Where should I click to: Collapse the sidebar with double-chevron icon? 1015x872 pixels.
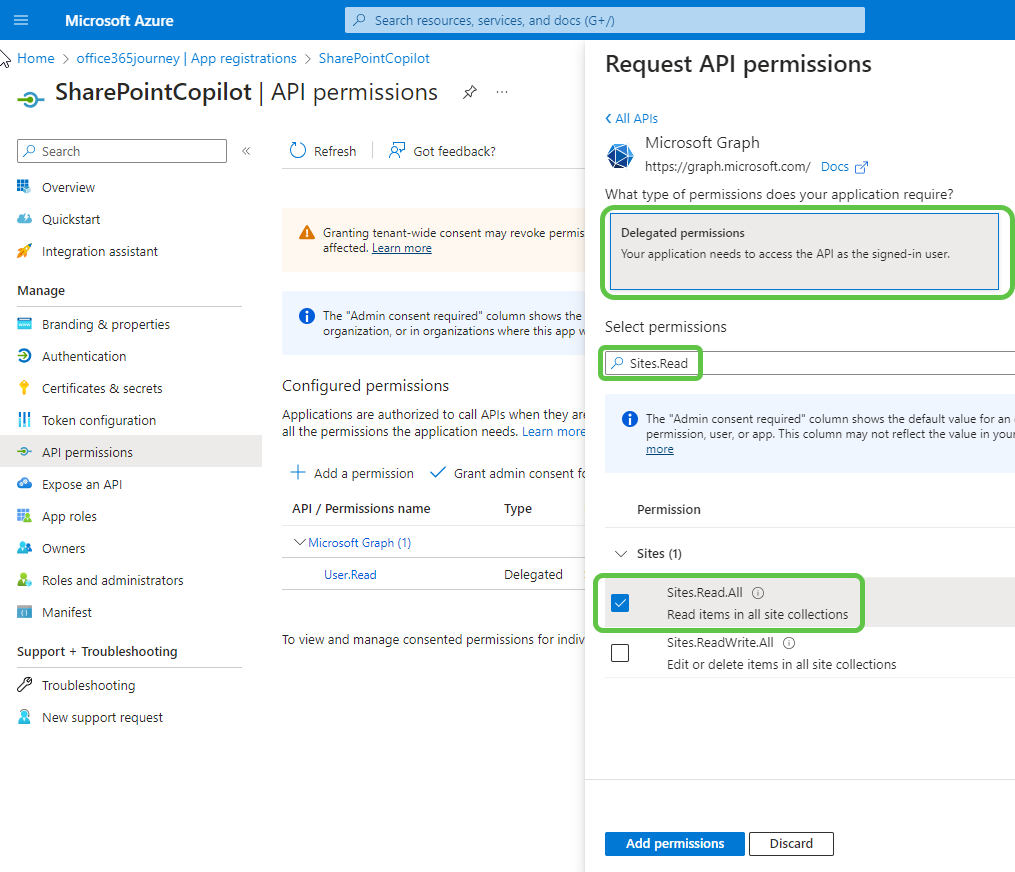point(246,151)
